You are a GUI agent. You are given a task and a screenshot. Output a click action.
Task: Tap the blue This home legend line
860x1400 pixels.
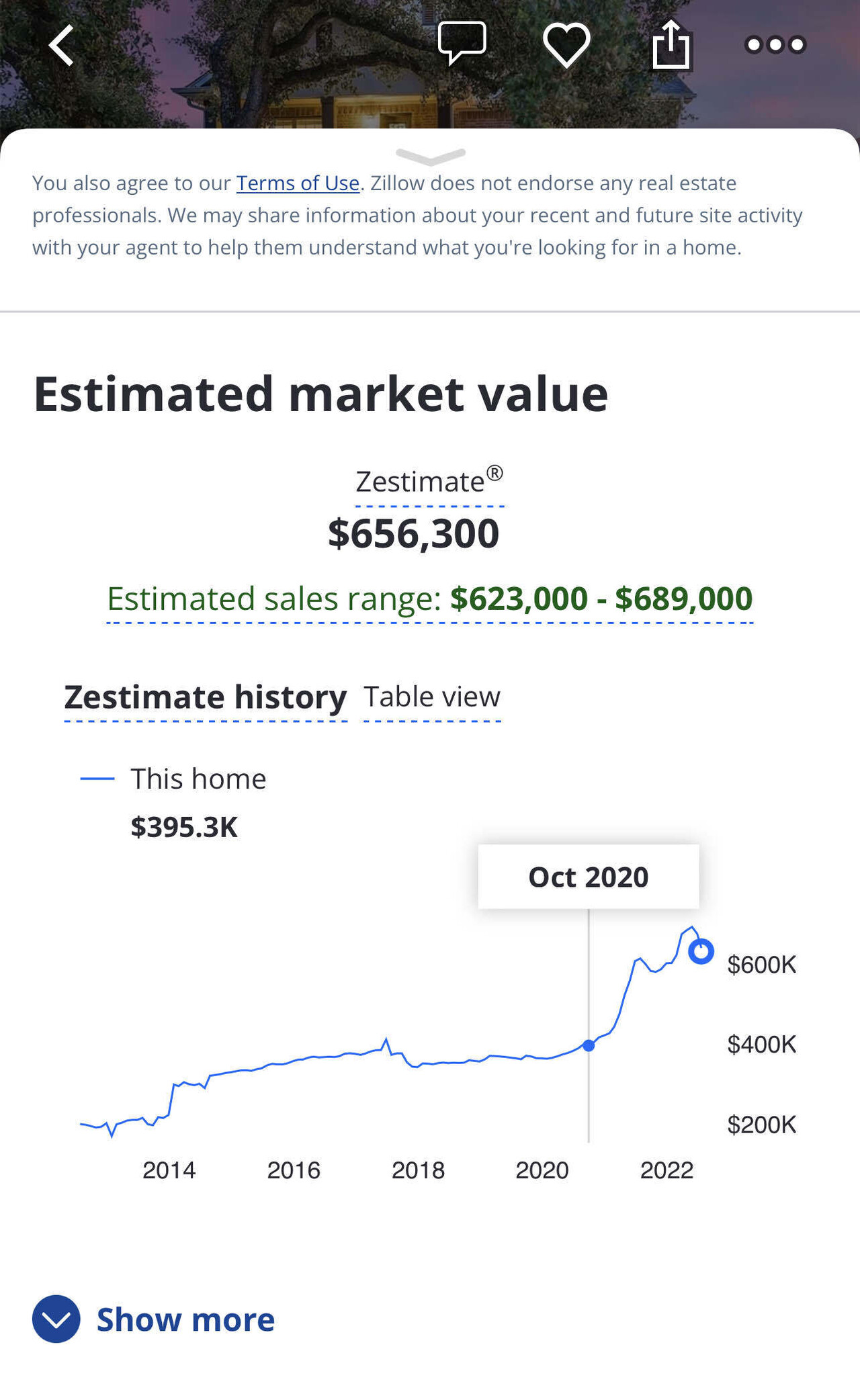coord(97,779)
